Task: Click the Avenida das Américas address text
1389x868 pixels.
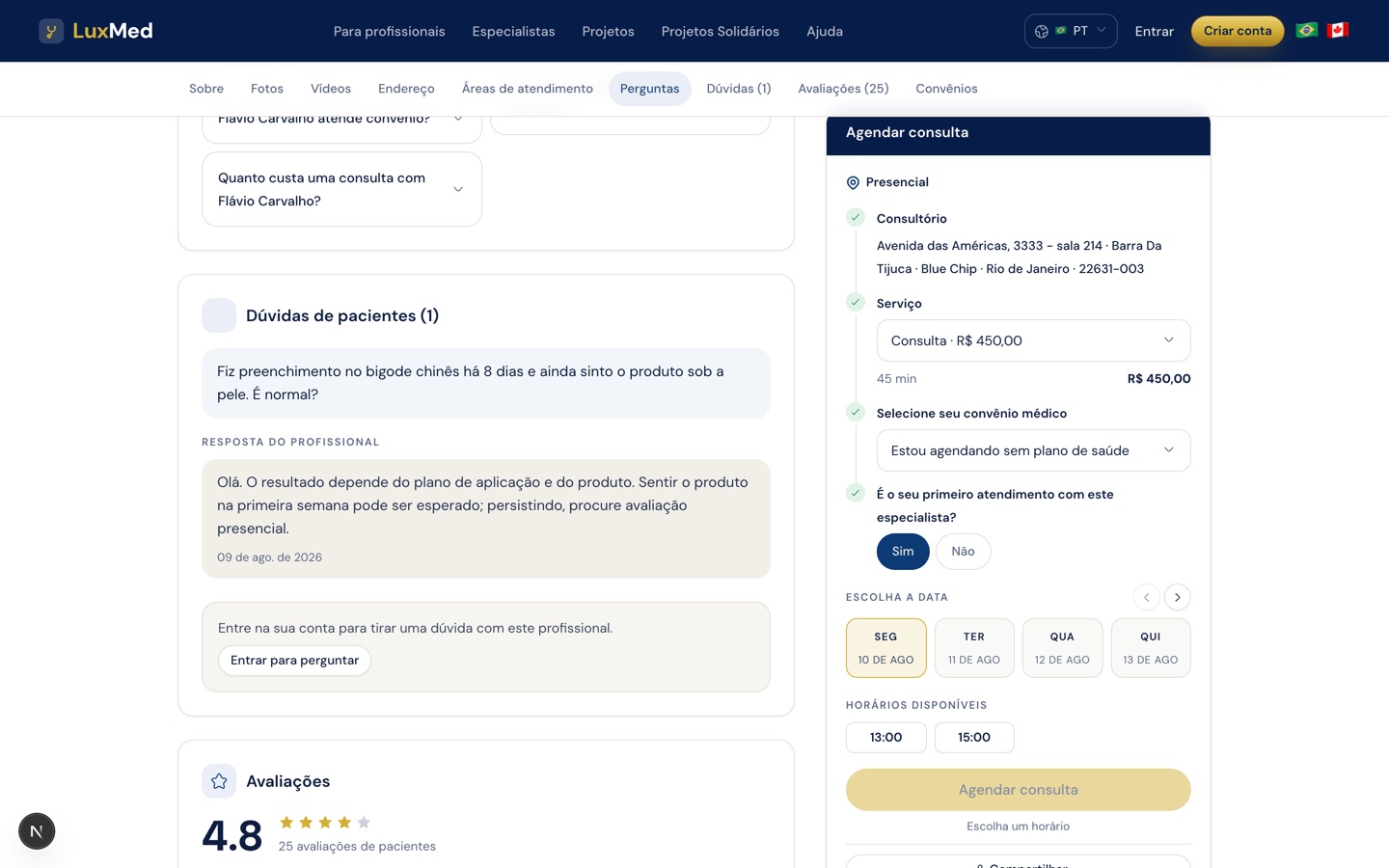Action: click(1019, 258)
